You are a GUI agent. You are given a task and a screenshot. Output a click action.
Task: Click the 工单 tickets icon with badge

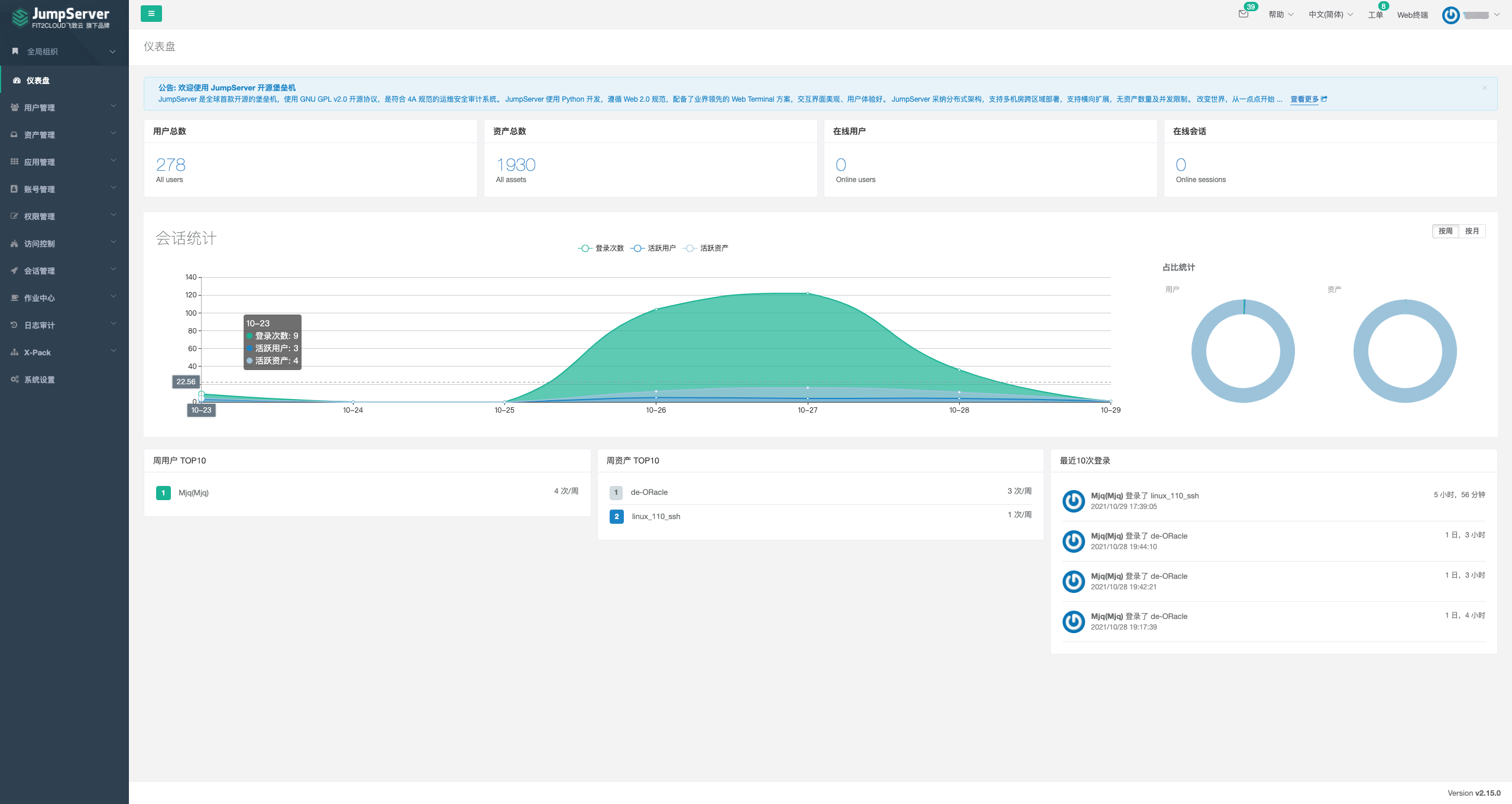(1375, 15)
